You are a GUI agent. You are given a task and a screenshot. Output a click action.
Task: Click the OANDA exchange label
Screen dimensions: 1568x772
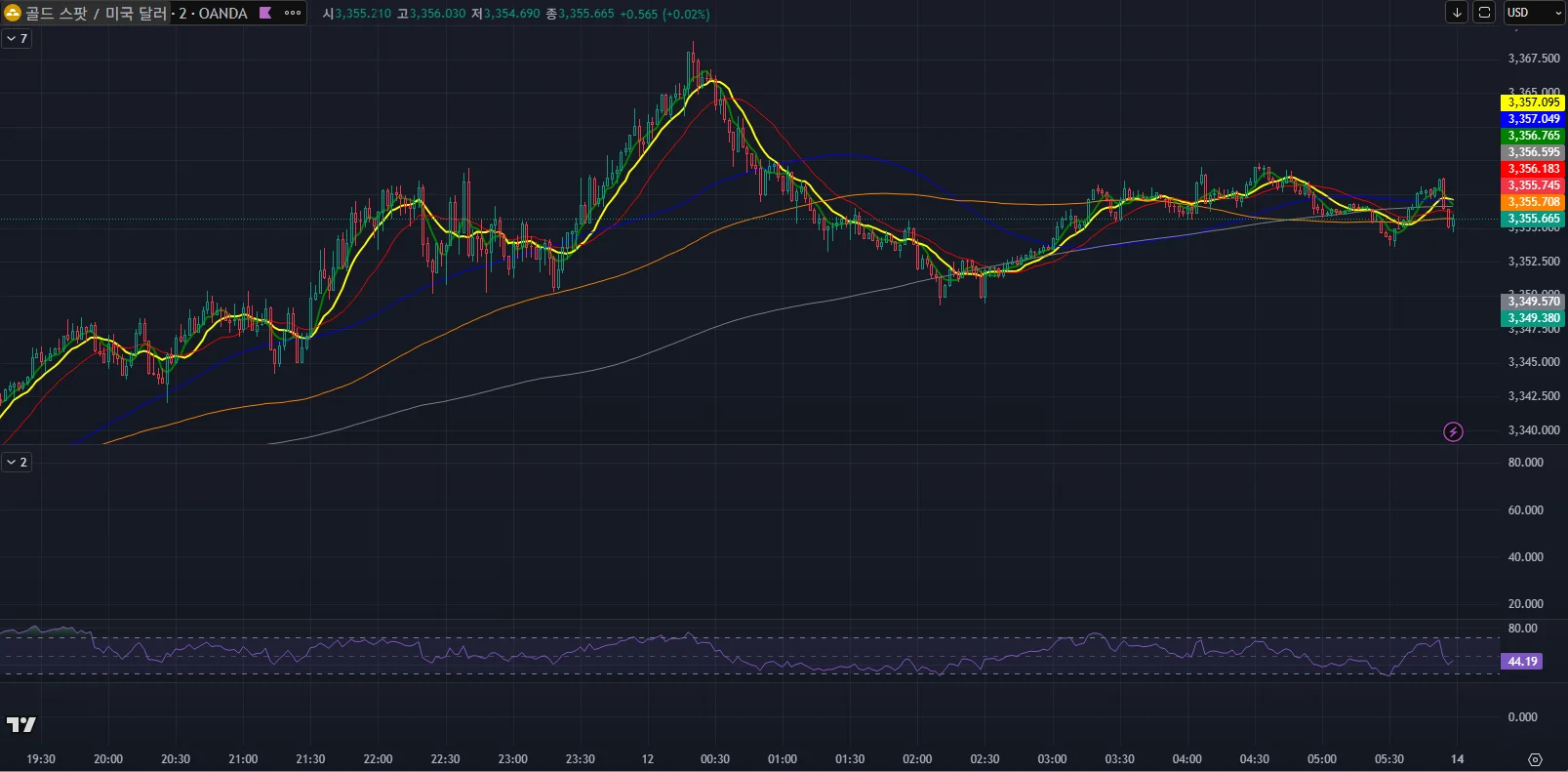point(222,14)
